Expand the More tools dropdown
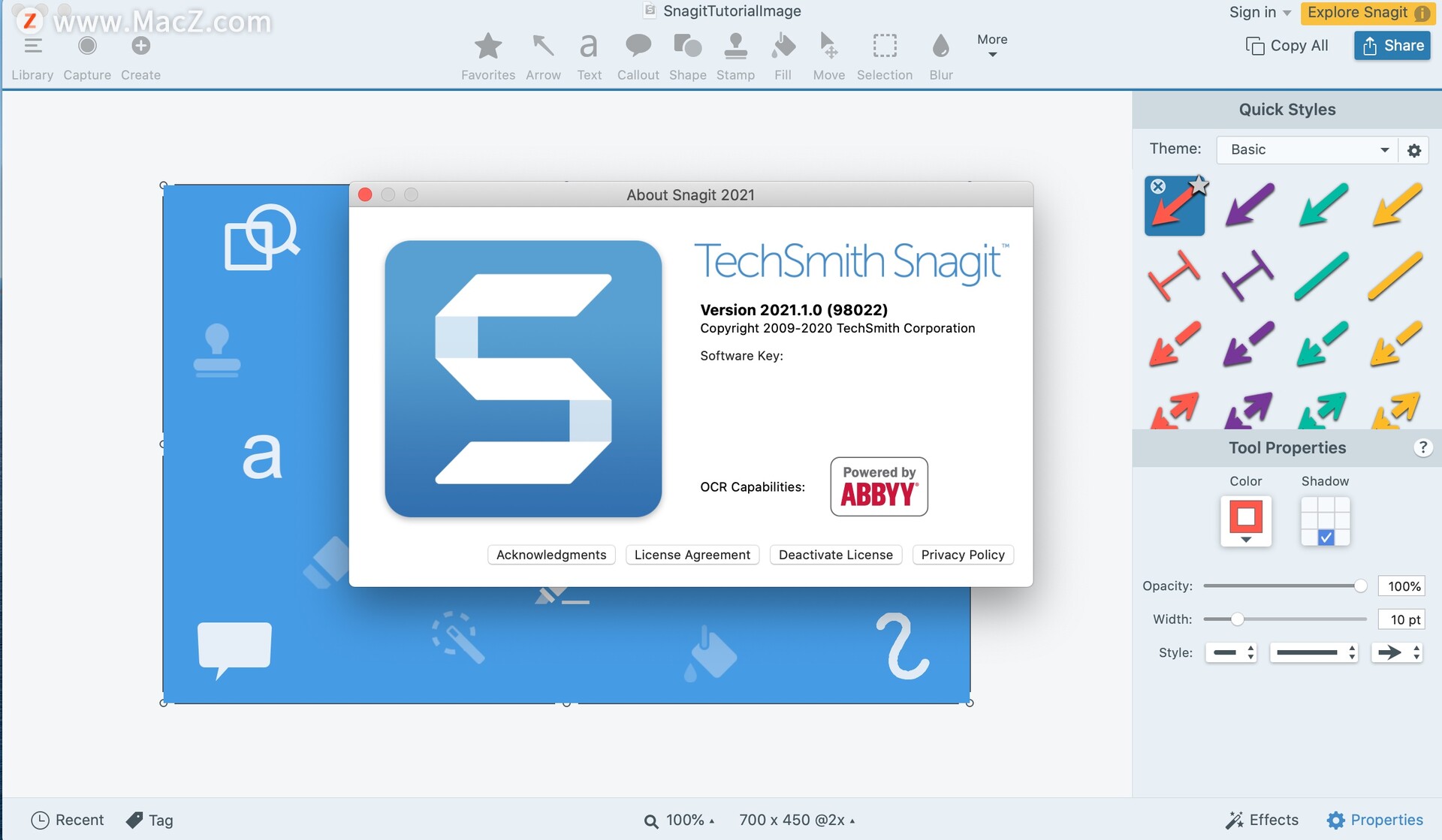 pyautogui.click(x=992, y=45)
